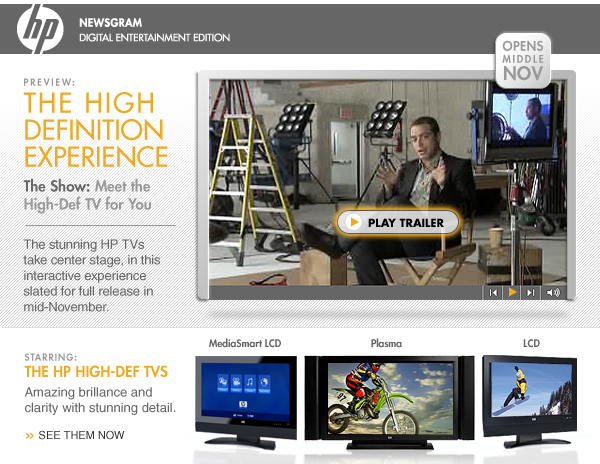Viewport: 600px width, 464px height.
Task: Skip to previous in video controls
Action: pyautogui.click(x=492, y=293)
